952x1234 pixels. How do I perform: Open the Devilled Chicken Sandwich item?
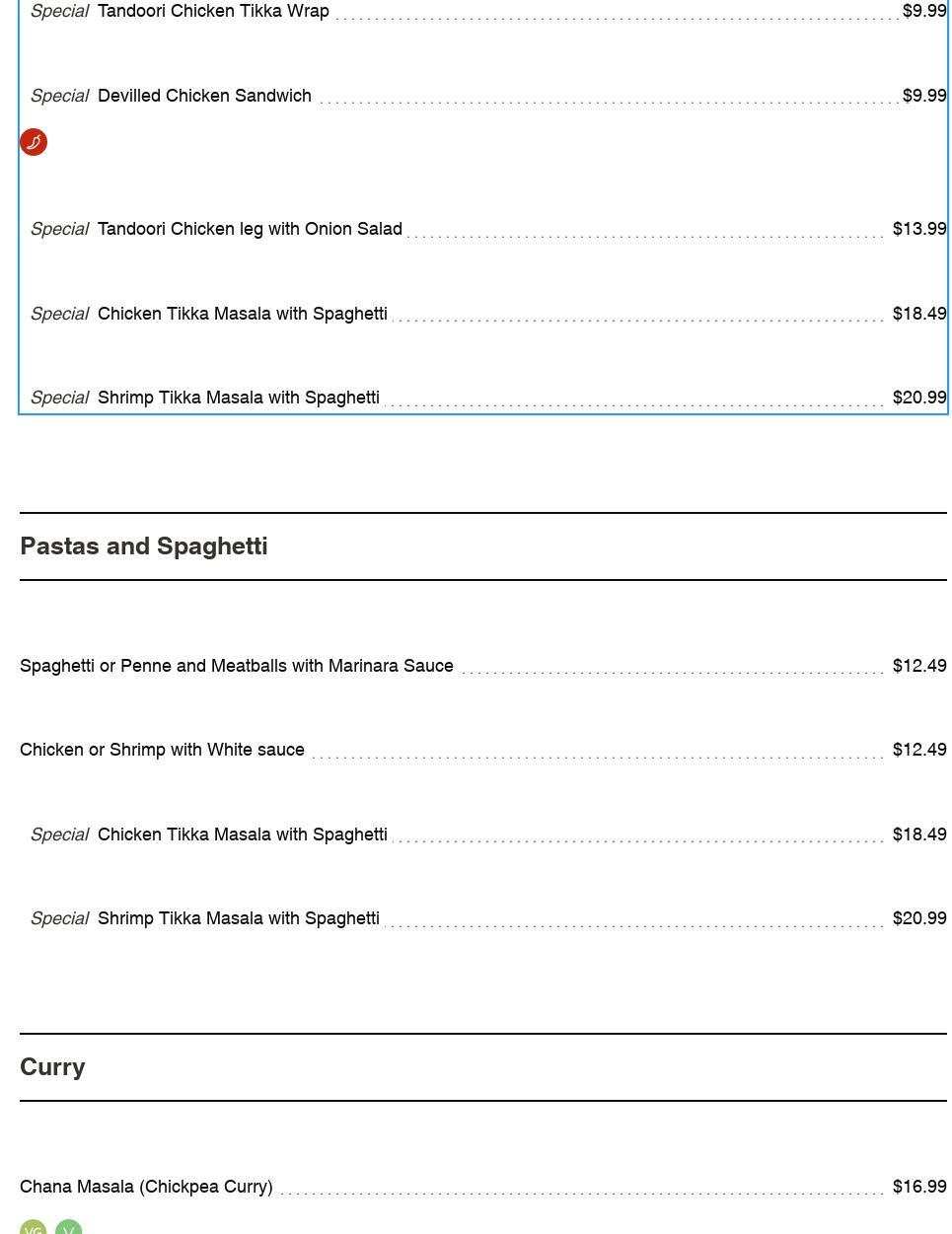pos(204,96)
